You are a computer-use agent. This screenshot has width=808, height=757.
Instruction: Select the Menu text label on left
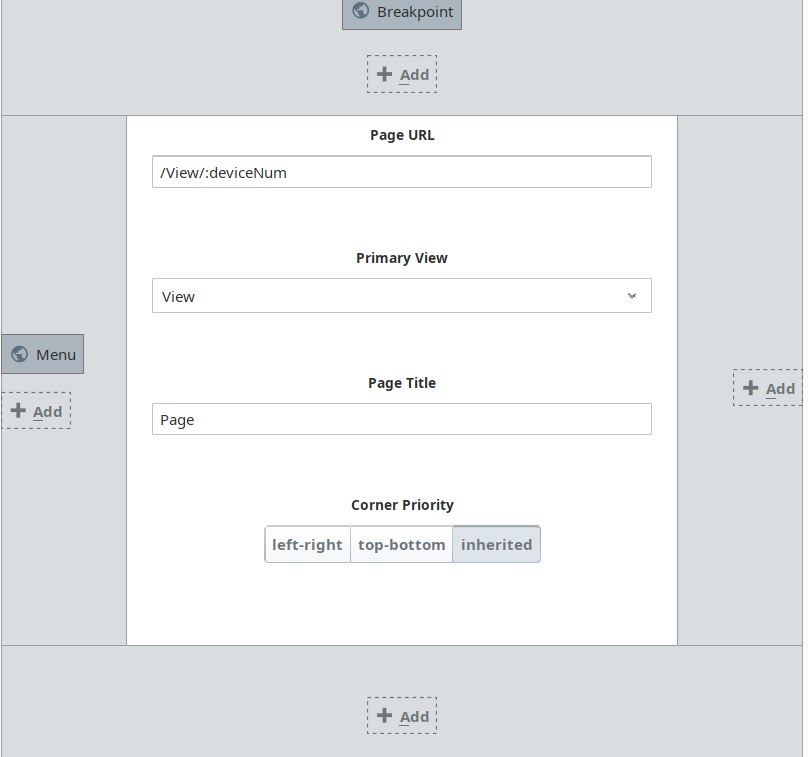pos(56,354)
